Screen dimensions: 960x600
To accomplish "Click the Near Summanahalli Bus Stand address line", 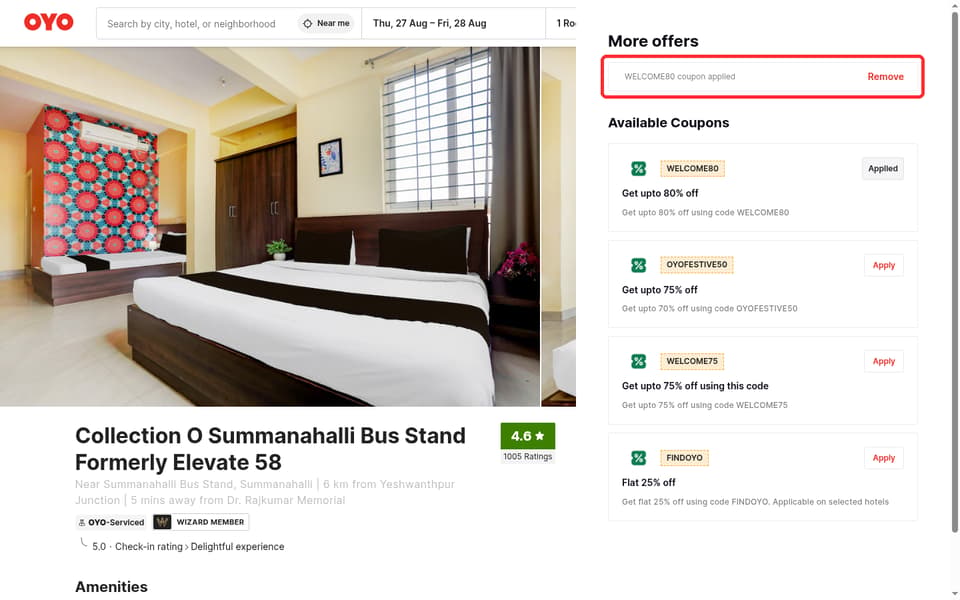I will click(264, 492).
